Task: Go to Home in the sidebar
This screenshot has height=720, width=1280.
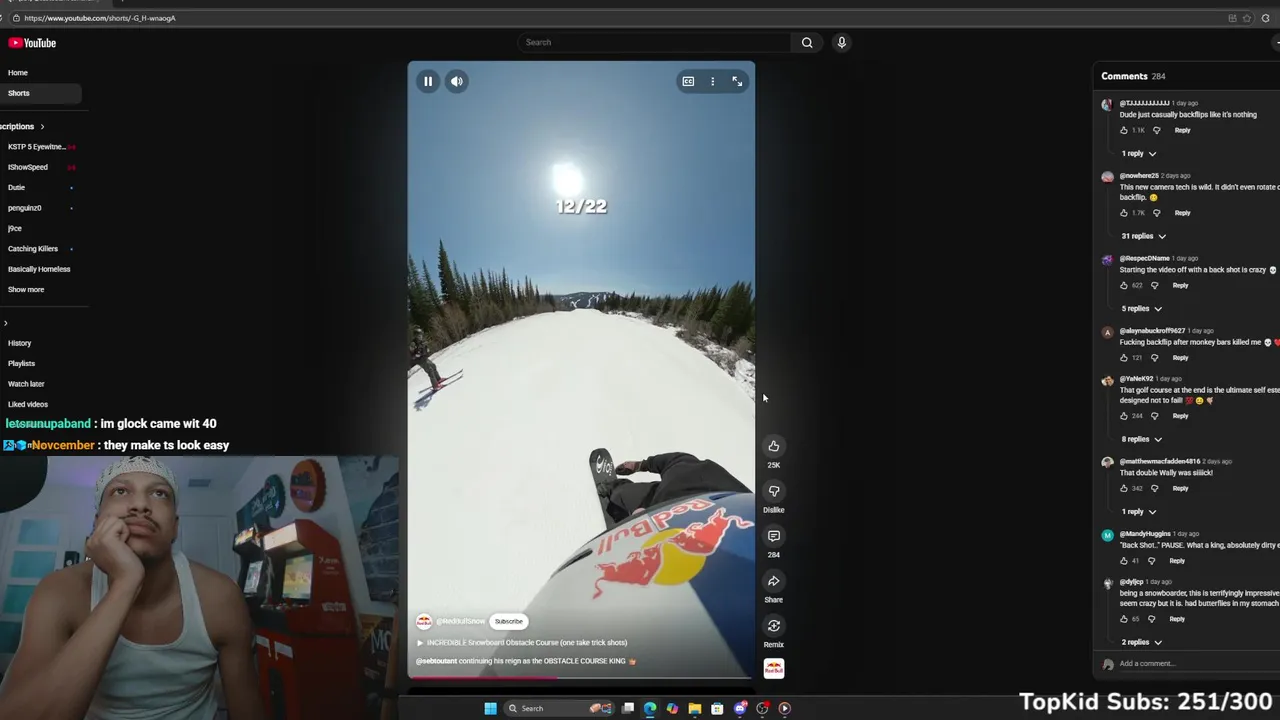Action: point(40,73)
